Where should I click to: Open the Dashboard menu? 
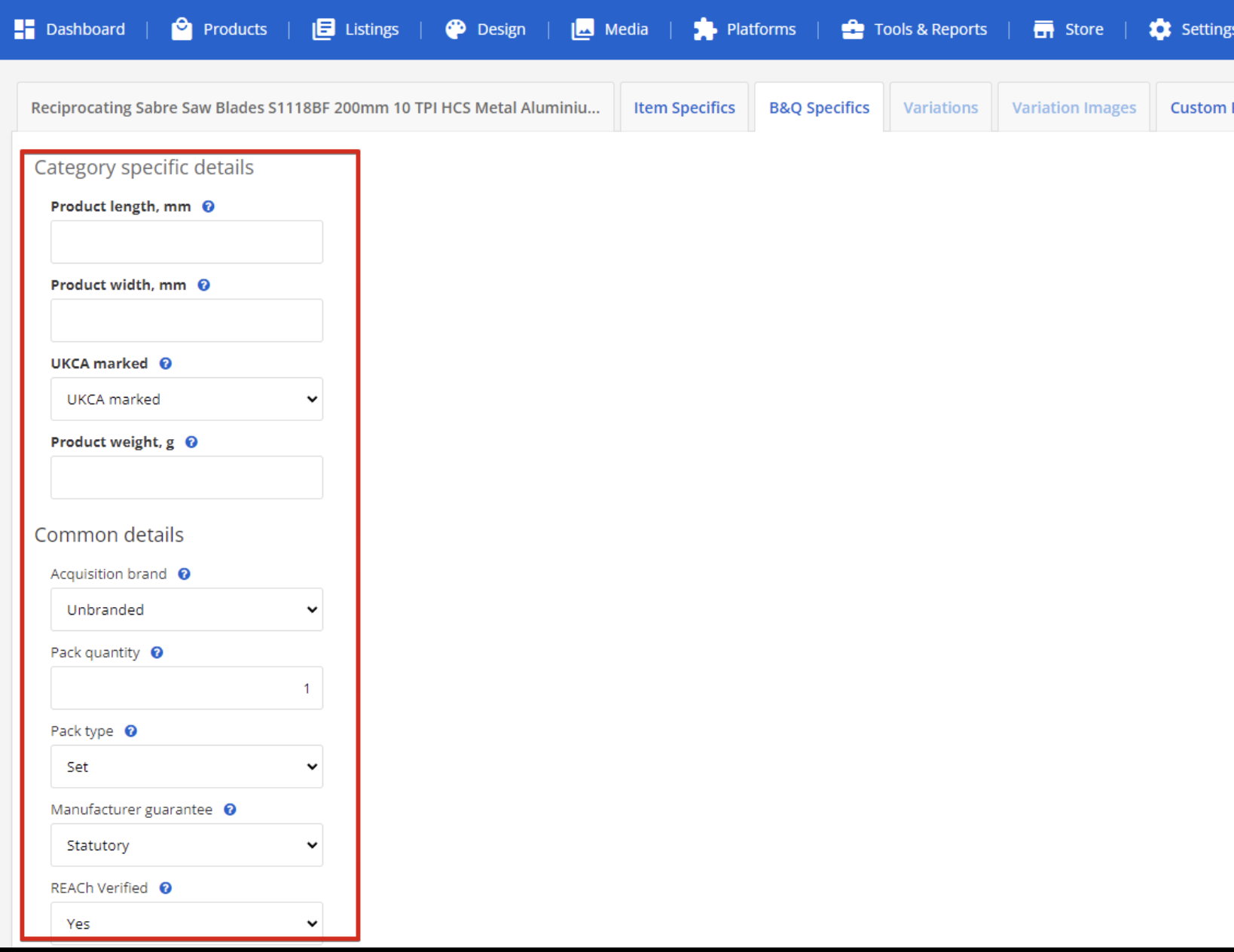point(70,29)
